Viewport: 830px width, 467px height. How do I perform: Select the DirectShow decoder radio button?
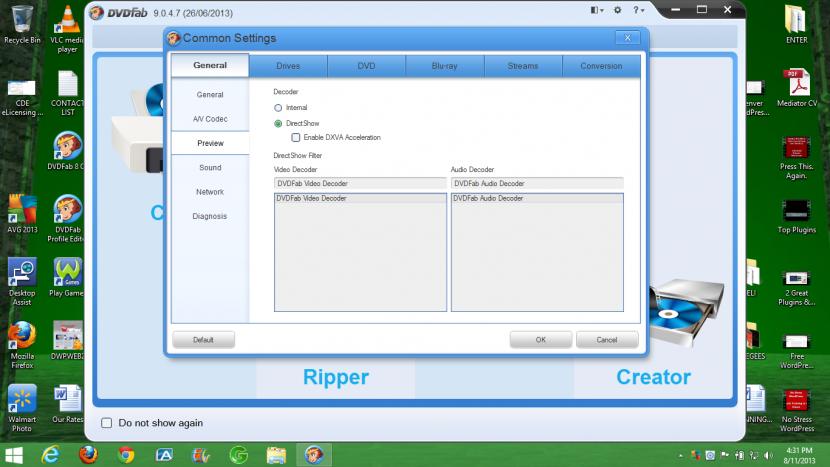[x=278, y=124]
